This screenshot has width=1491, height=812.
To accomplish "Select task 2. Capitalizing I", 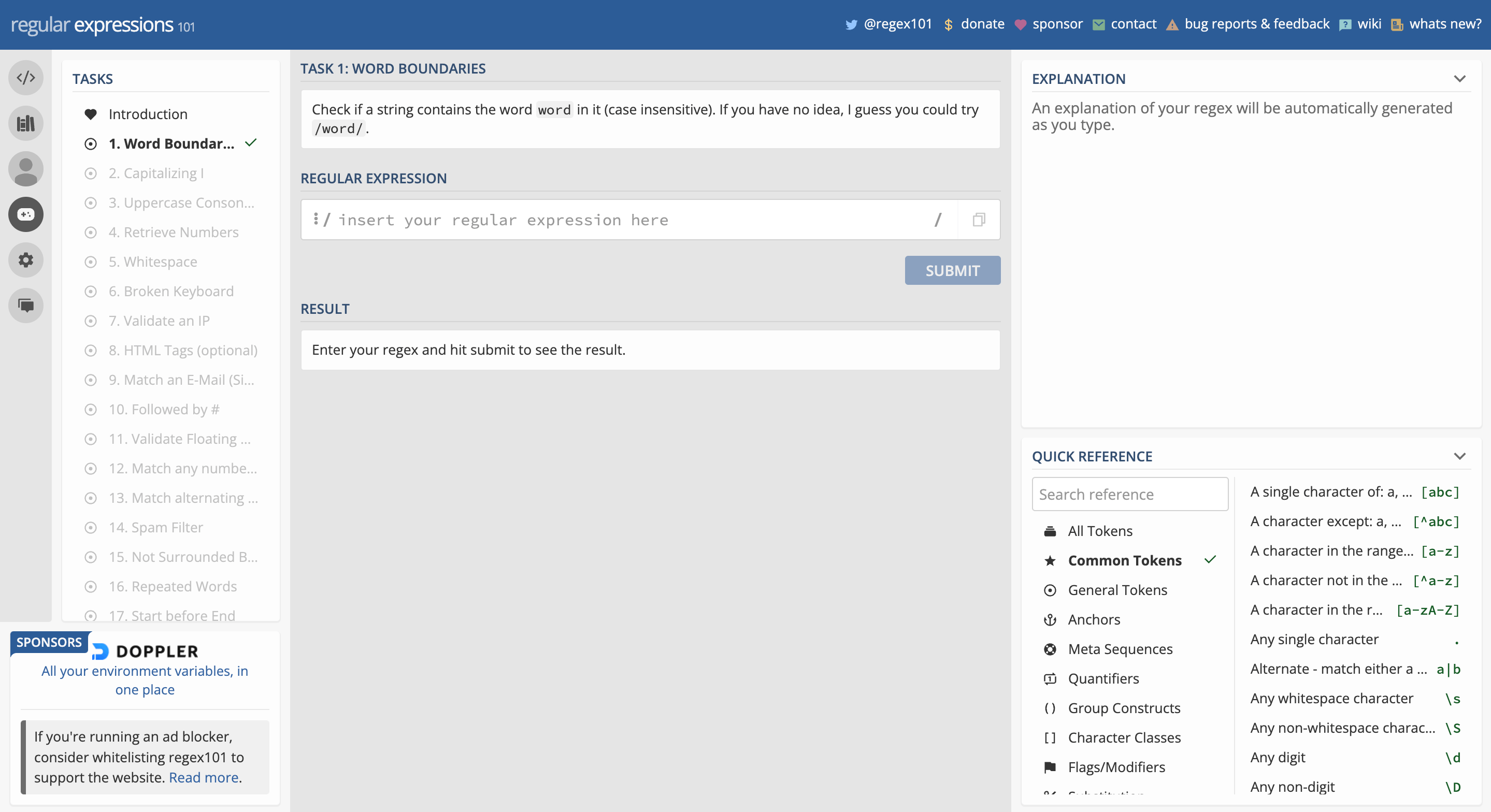I will [156, 173].
